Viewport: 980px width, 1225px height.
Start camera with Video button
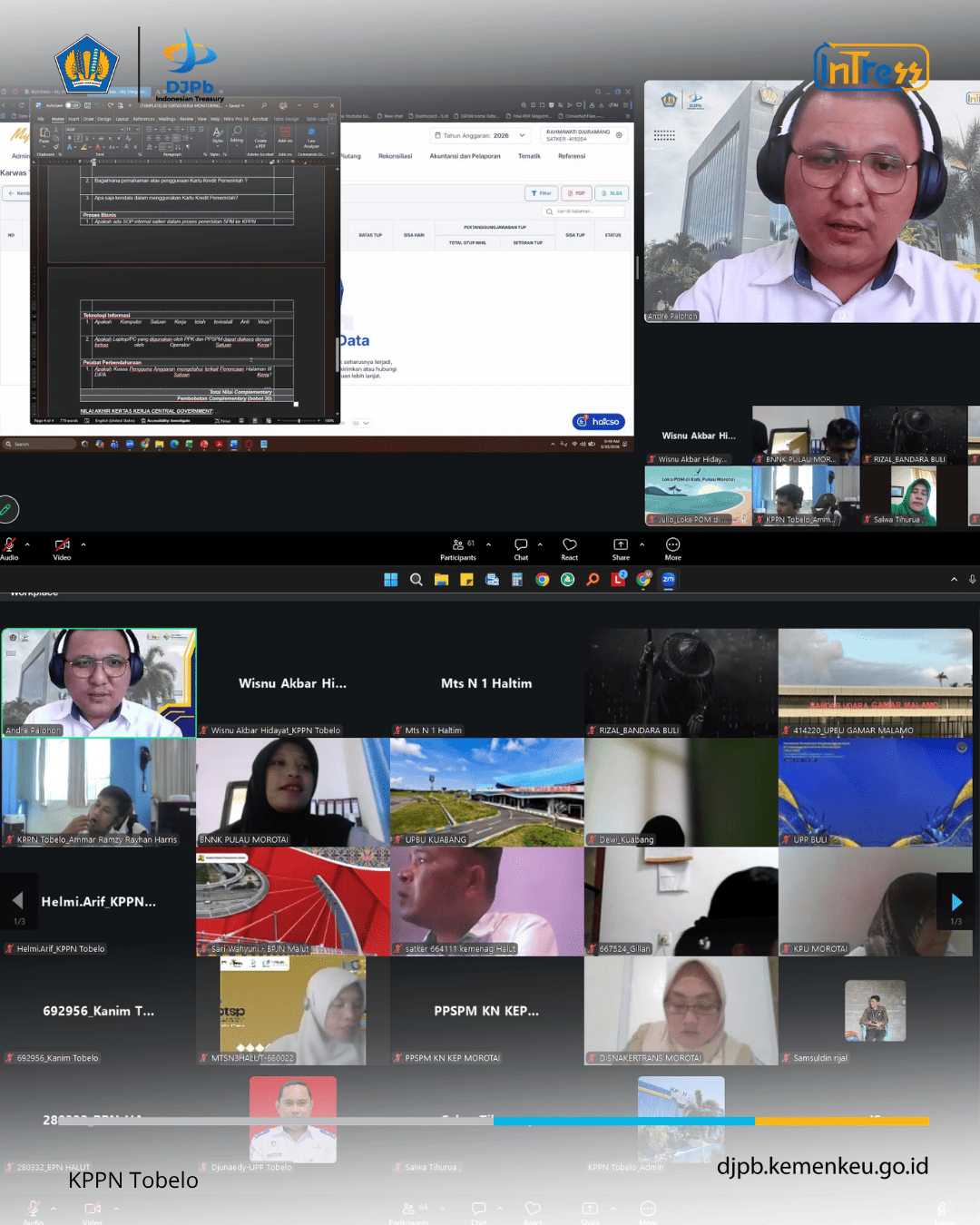(x=62, y=547)
